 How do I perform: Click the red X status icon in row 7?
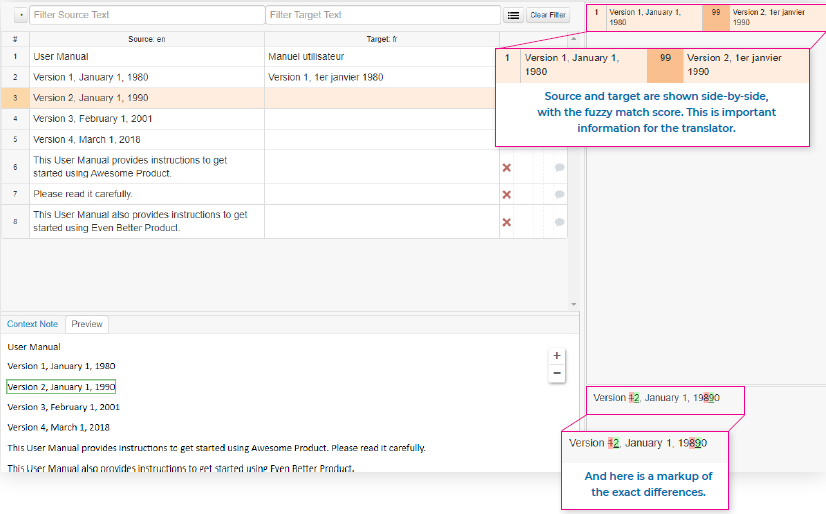(506, 194)
